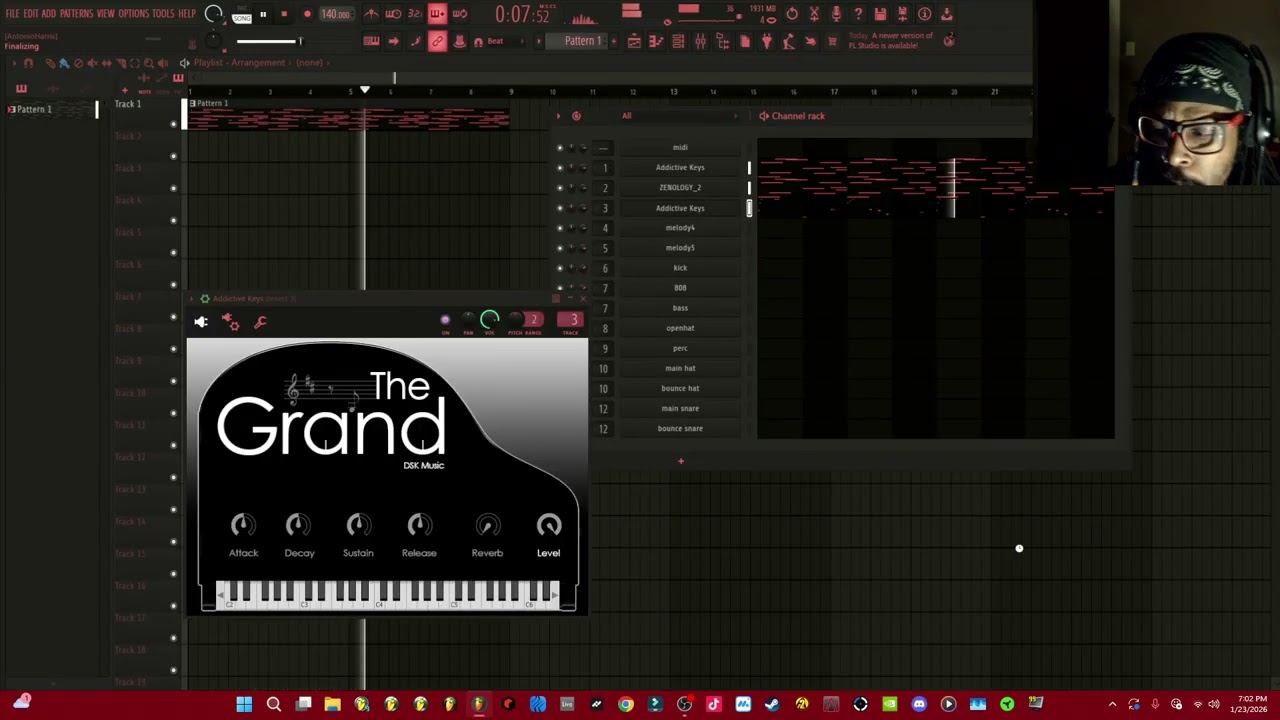Open the Channel rack toolbar icon
Screen dimensions: 1280x720
pyautogui.click(x=678, y=41)
